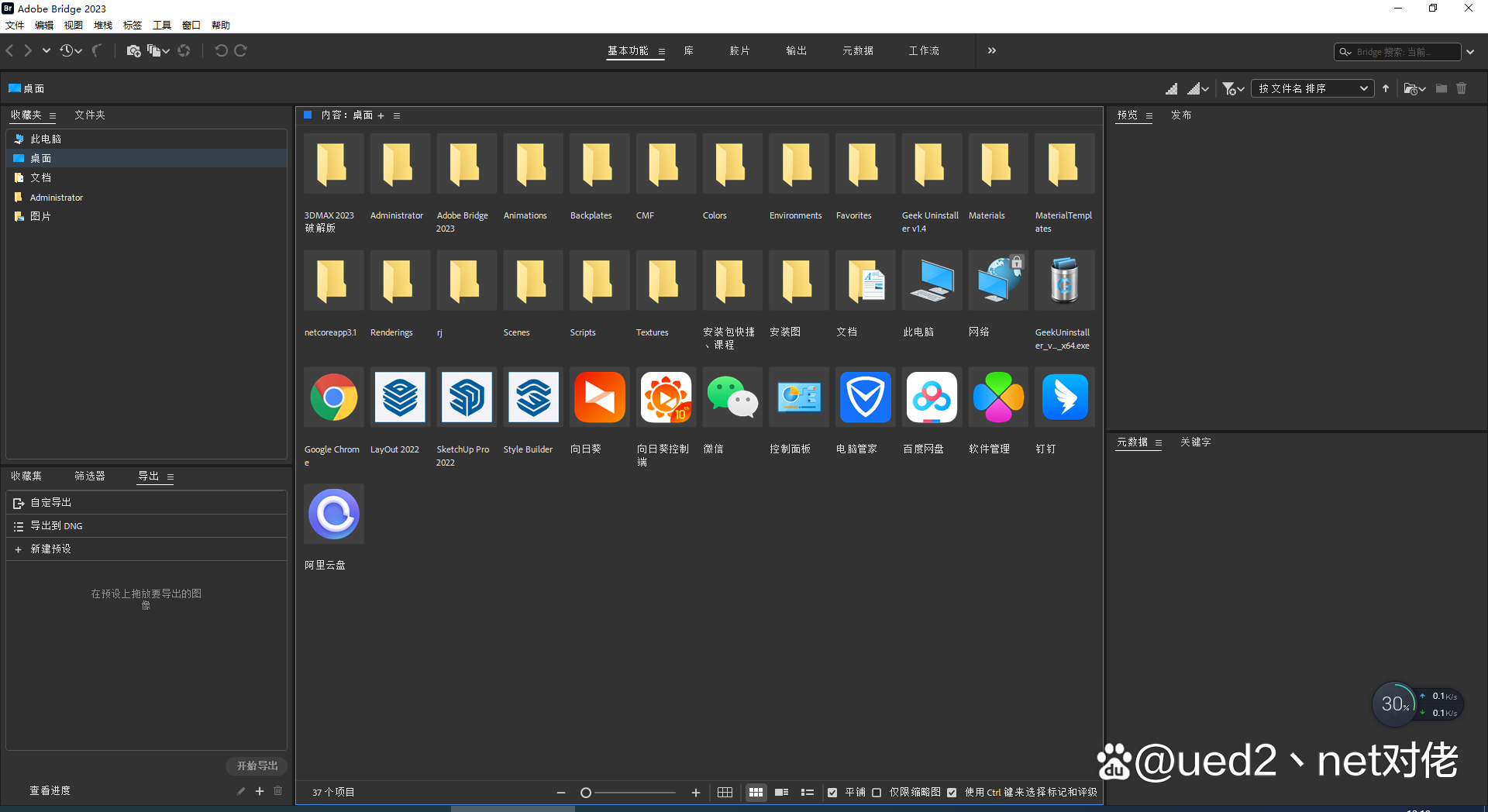Open the 基本功能 workspace menu icon

(x=661, y=51)
